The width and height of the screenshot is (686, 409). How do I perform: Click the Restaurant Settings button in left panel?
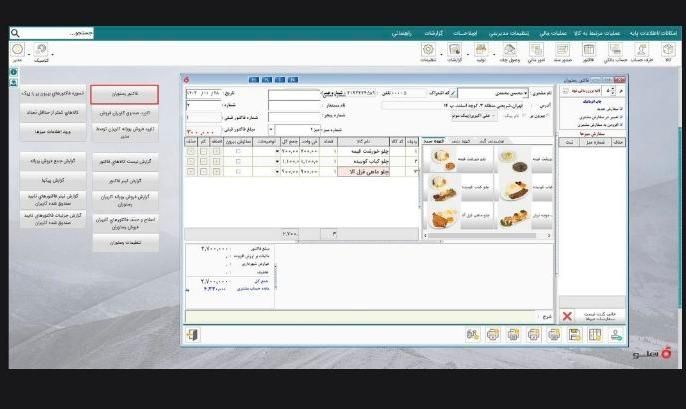[125, 242]
